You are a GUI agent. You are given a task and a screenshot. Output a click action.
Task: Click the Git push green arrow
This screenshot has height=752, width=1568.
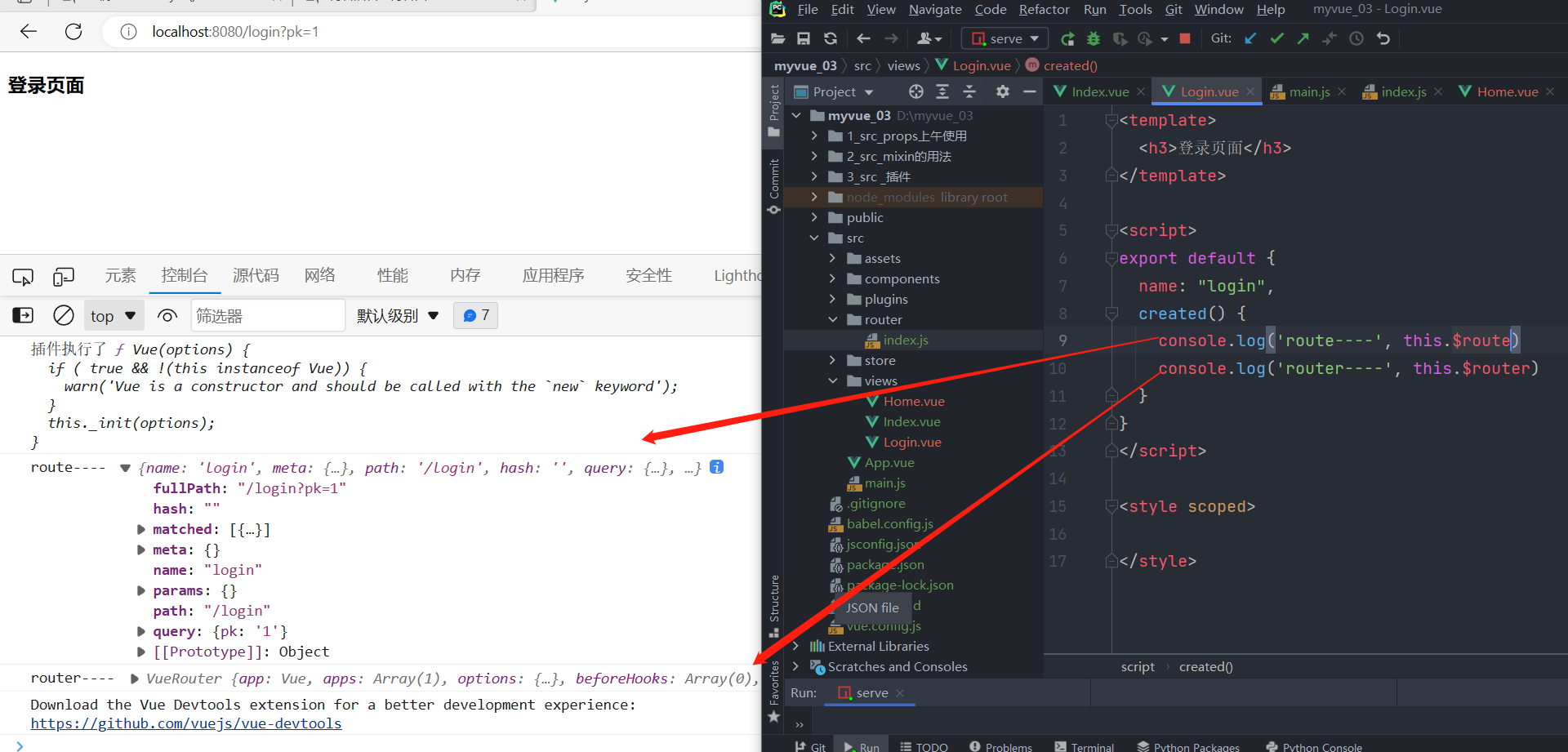tap(1303, 38)
